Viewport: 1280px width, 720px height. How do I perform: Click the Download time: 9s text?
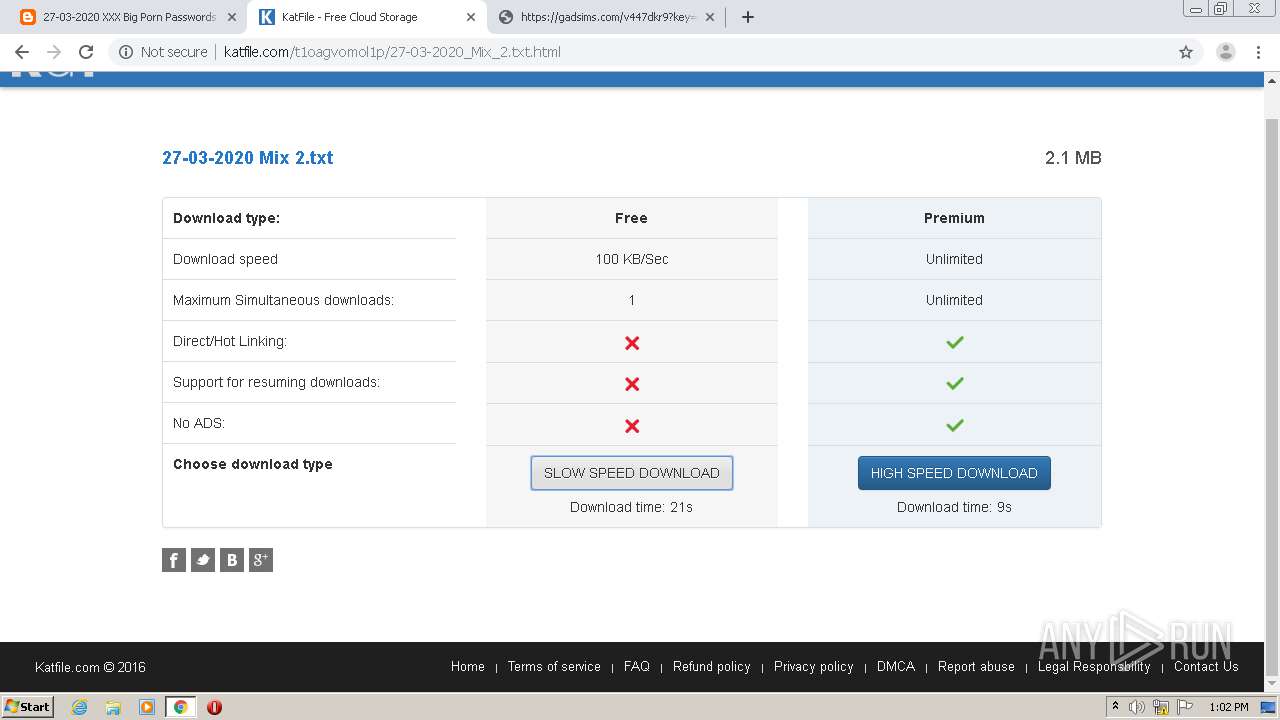click(x=954, y=507)
